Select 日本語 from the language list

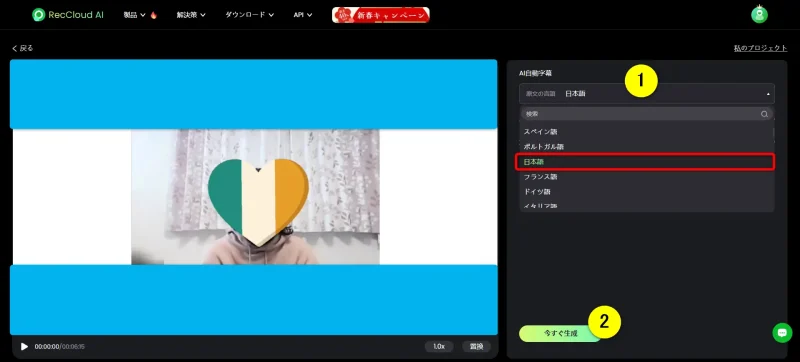pyautogui.click(x=645, y=162)
